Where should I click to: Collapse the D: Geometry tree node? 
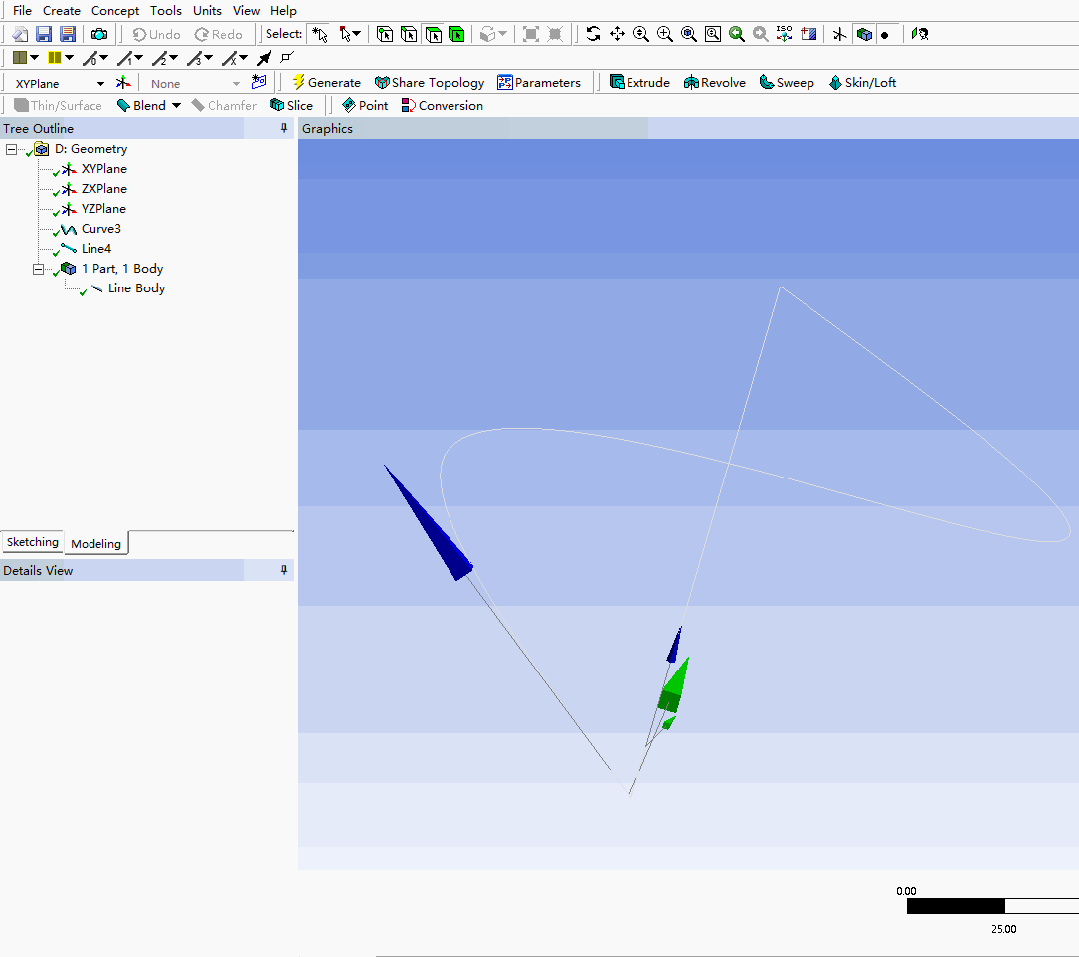[x=12, y=149]
